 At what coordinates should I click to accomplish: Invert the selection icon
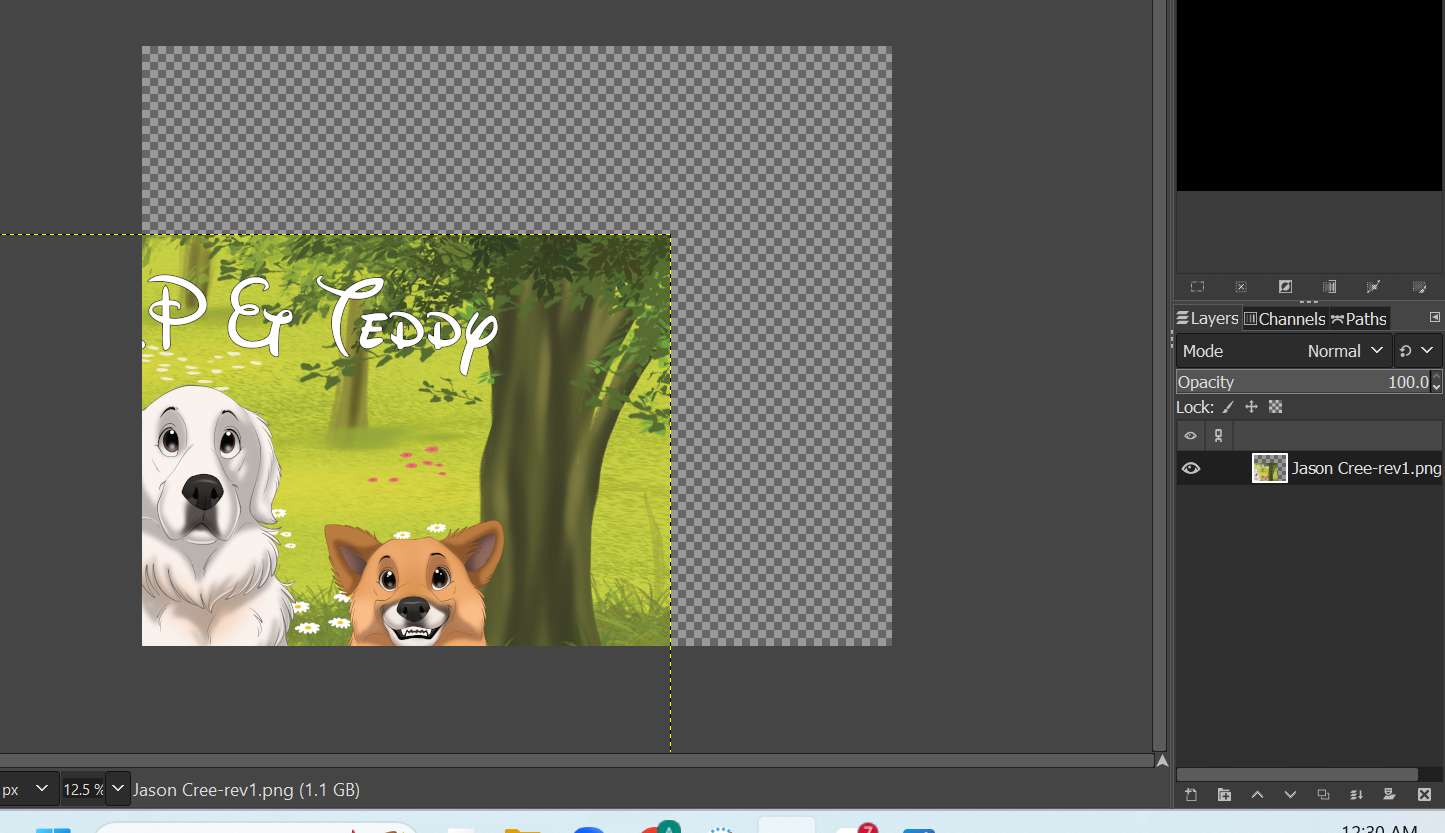(x=1285, y=287)
